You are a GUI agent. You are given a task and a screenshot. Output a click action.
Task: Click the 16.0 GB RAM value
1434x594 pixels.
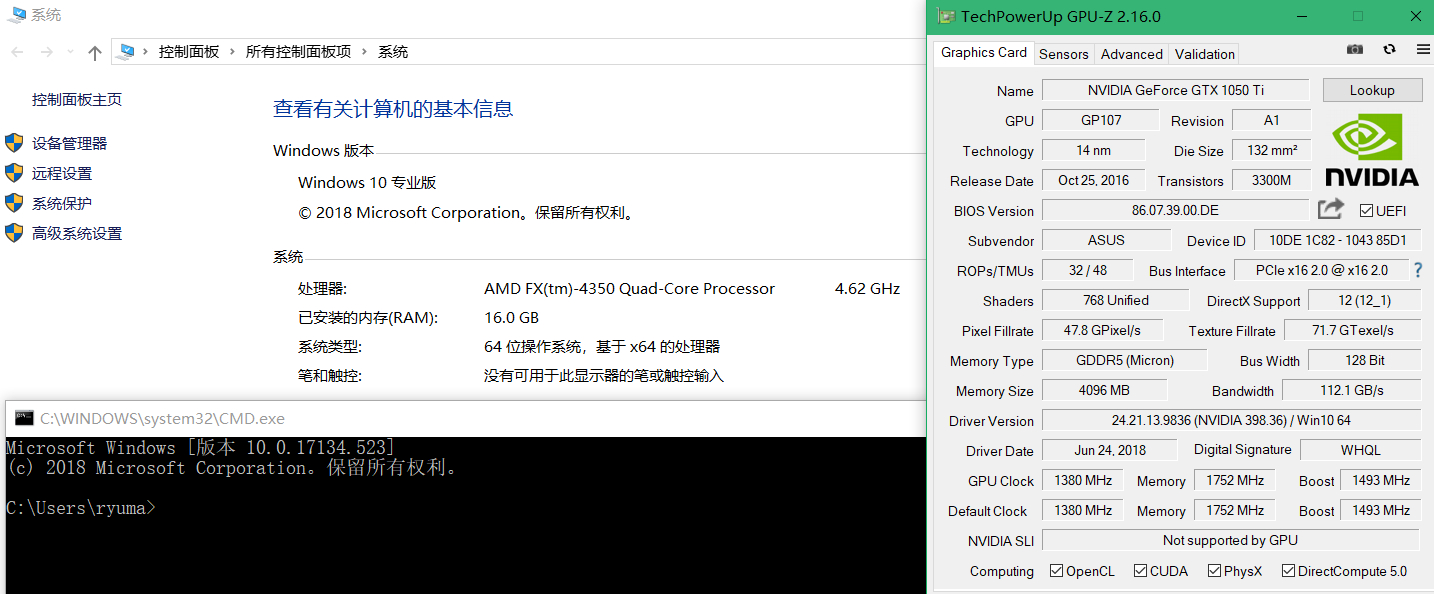[x=511, y=317]
